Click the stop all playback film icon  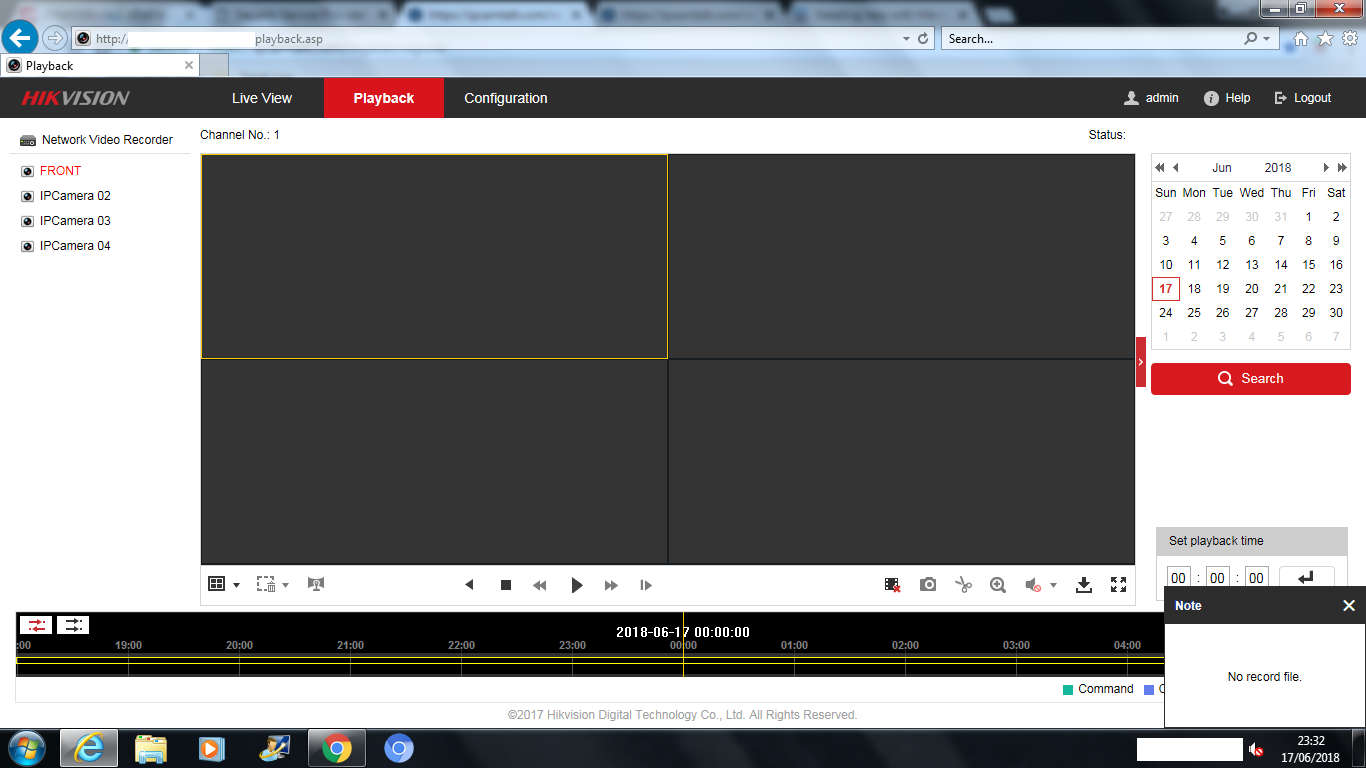pyautogui.click(x=892, y=585)
